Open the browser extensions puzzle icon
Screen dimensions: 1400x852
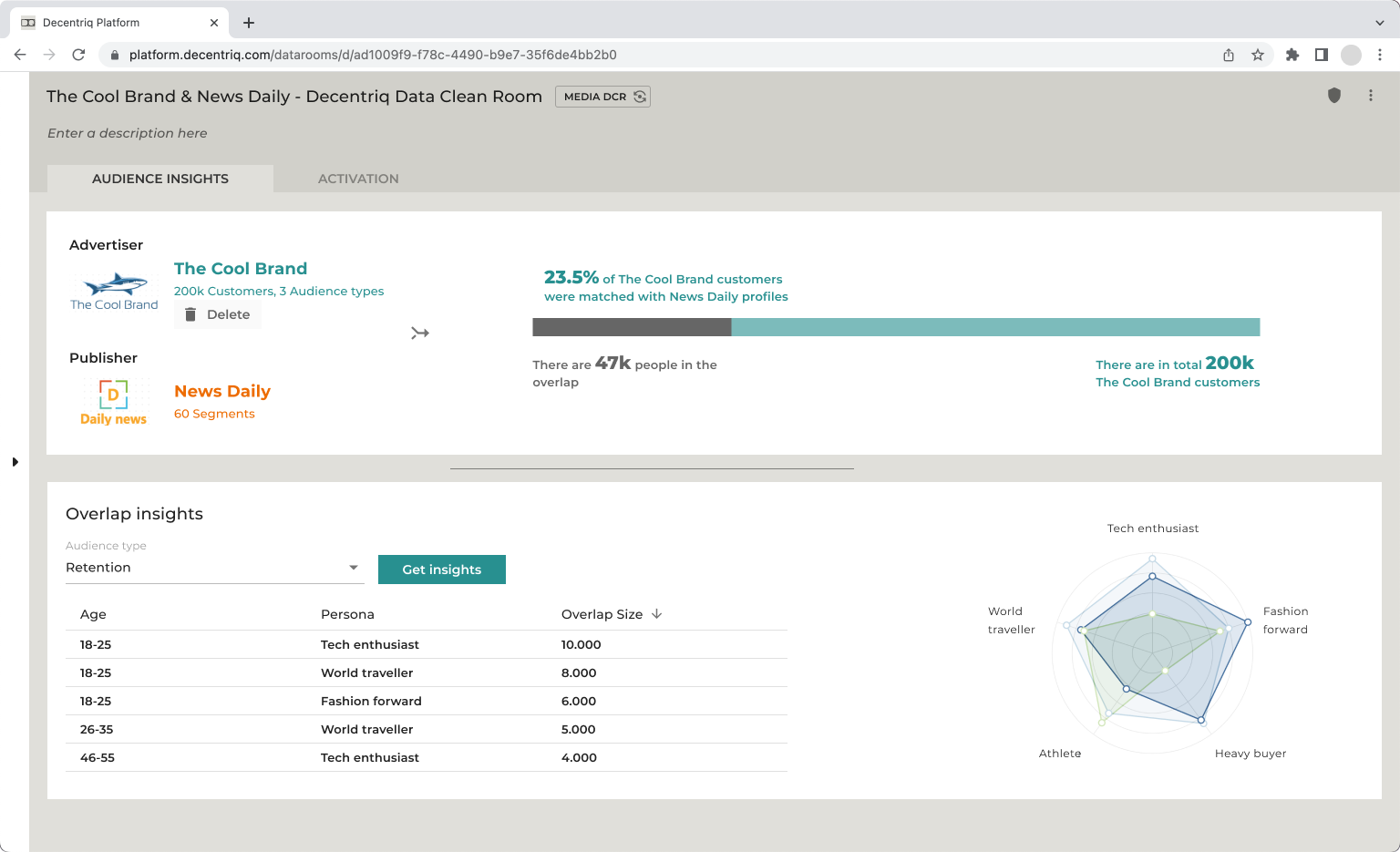(1292, 55)
